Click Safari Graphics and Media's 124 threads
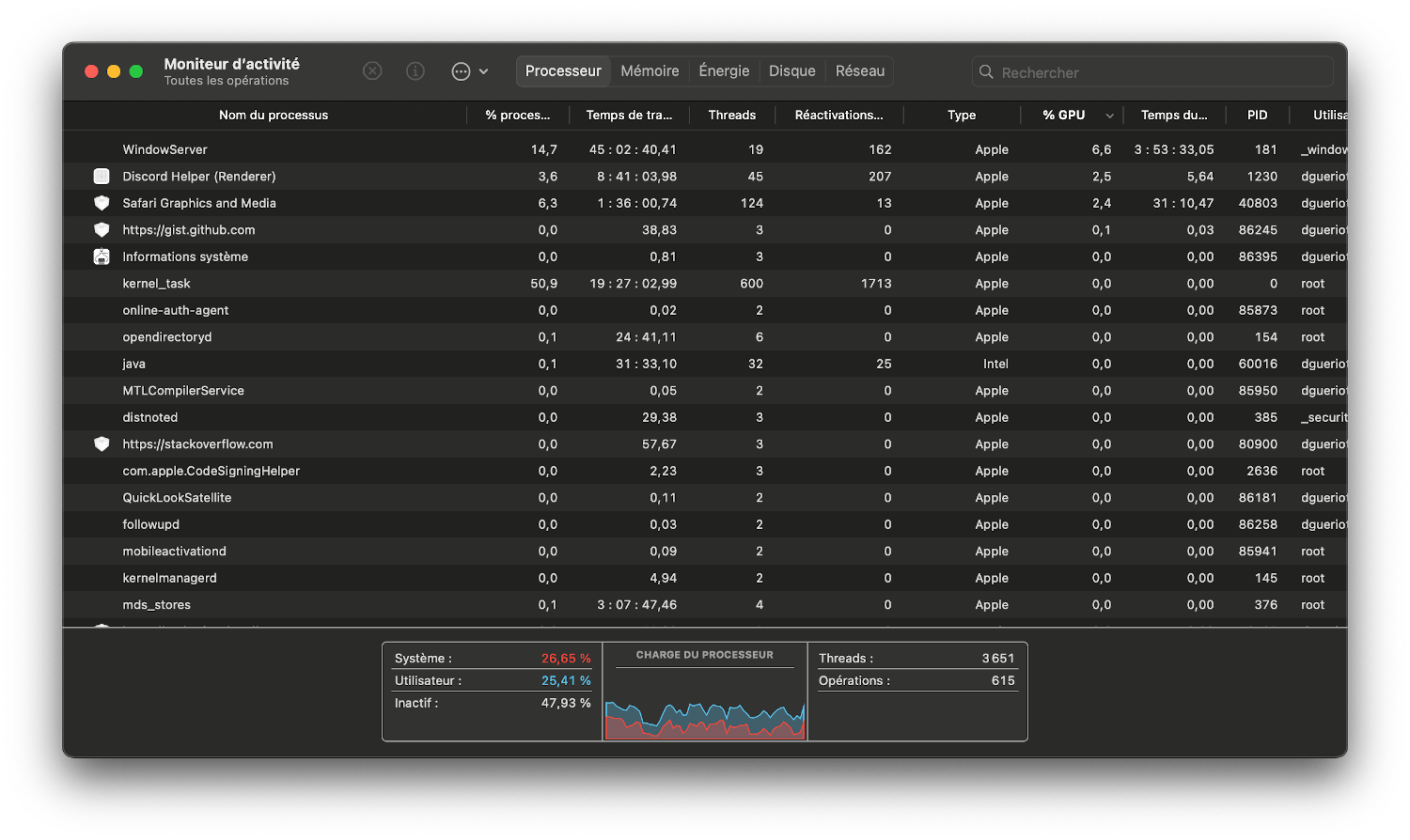 click(x=752, y=203)
